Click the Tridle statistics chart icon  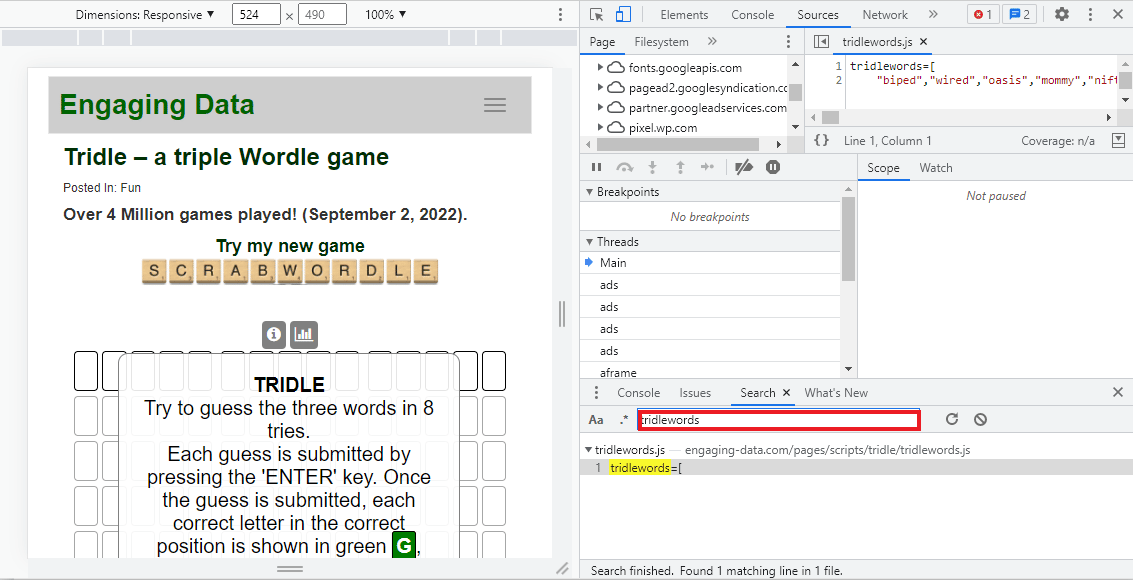pos(304,334)
